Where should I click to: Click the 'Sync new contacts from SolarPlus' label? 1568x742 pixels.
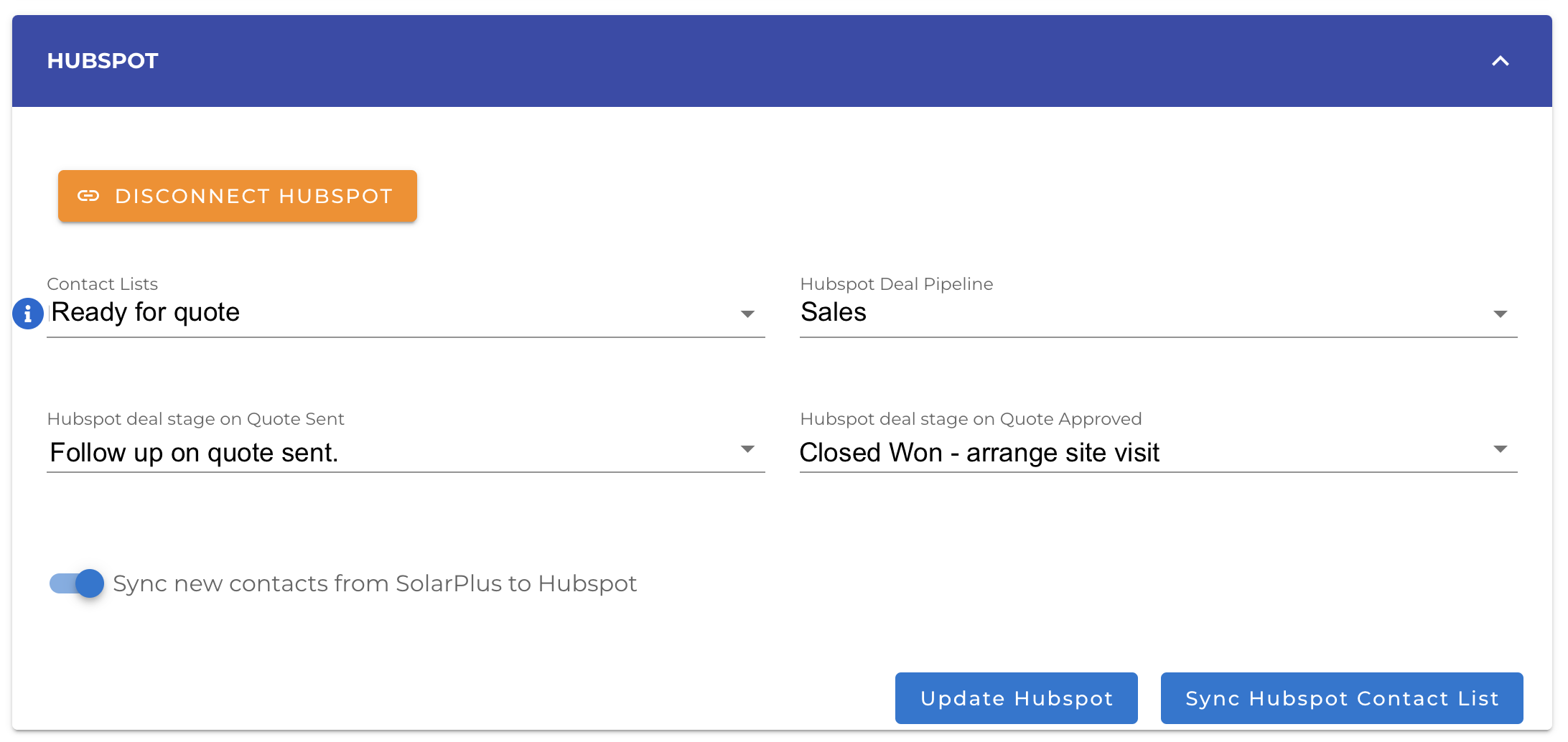(x=375, y=583)
